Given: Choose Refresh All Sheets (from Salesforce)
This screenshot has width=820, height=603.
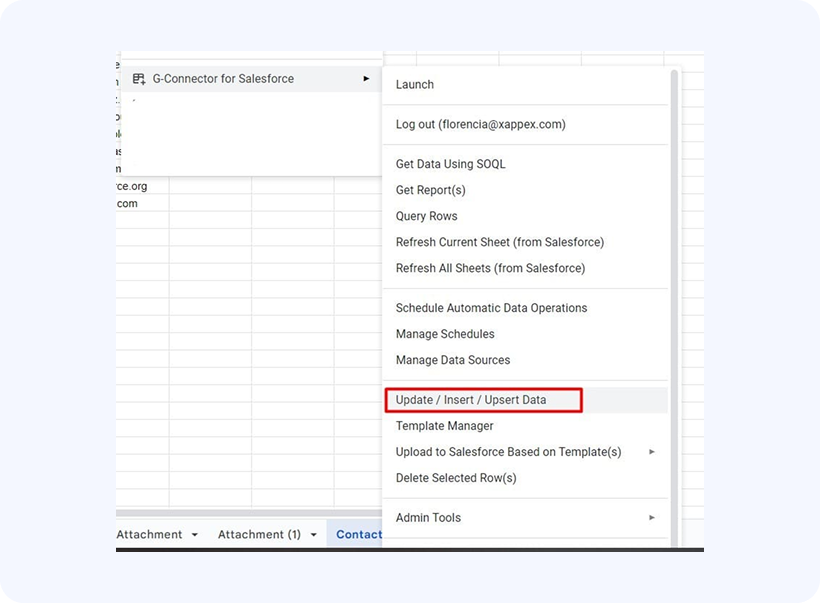Looking at the screenshot, I should [490, 268].
